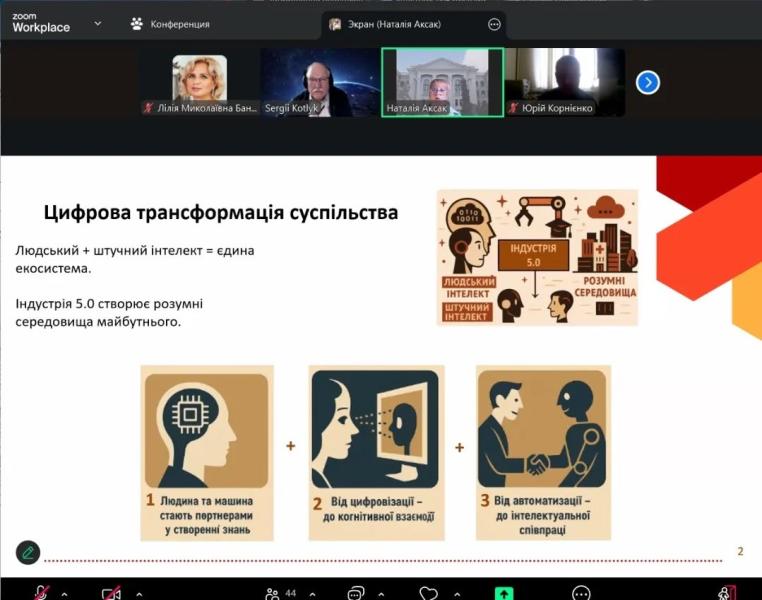Open the More options ellipsis in toolbar
762x600 pixels.
pos(581,593)
